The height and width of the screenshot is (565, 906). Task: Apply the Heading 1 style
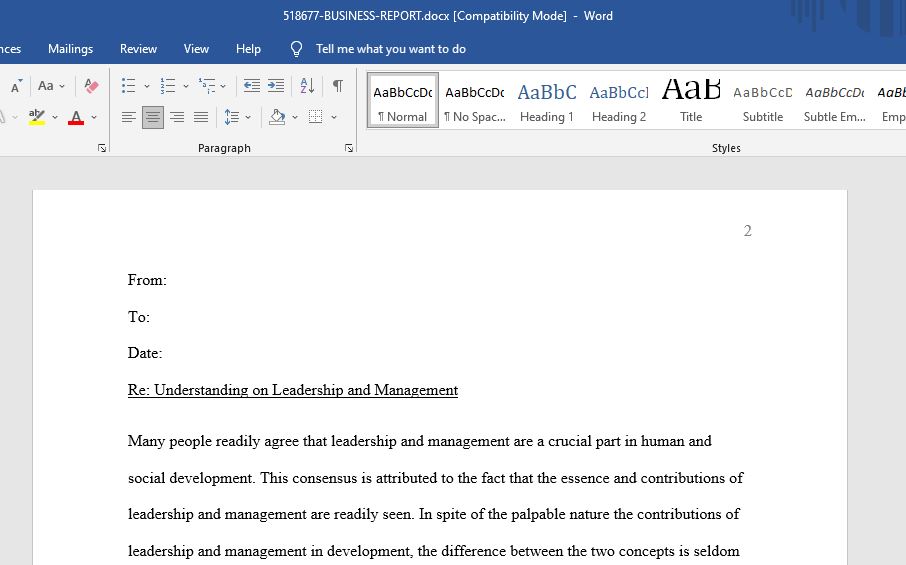(547, 100)
